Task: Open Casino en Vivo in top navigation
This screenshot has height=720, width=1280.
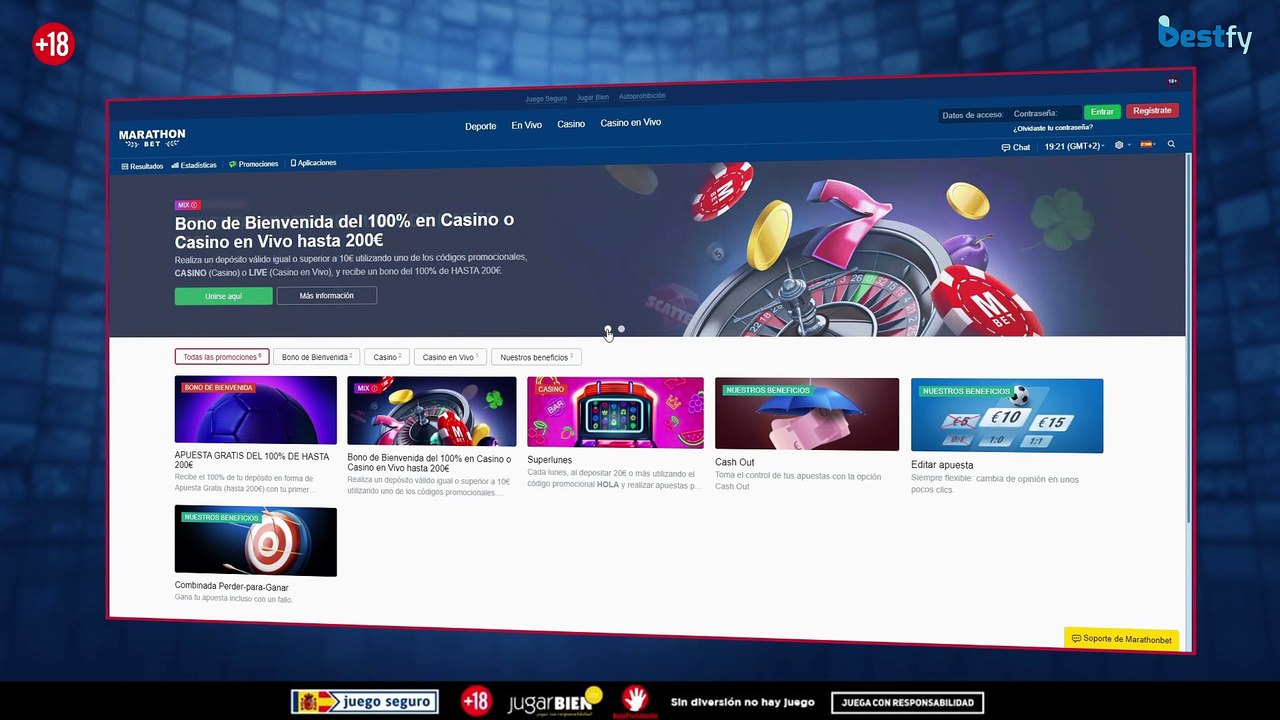Action: click(630, 122)
